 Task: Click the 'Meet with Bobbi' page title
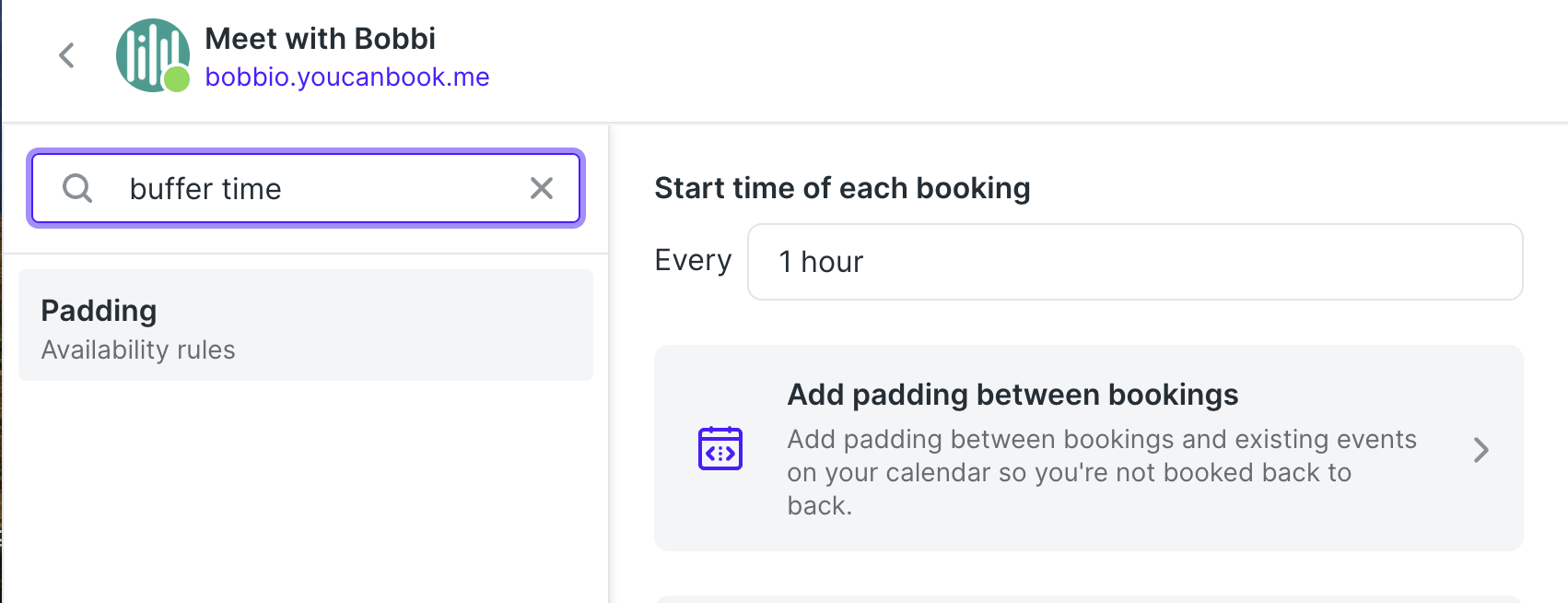click(x=320, y=39)
